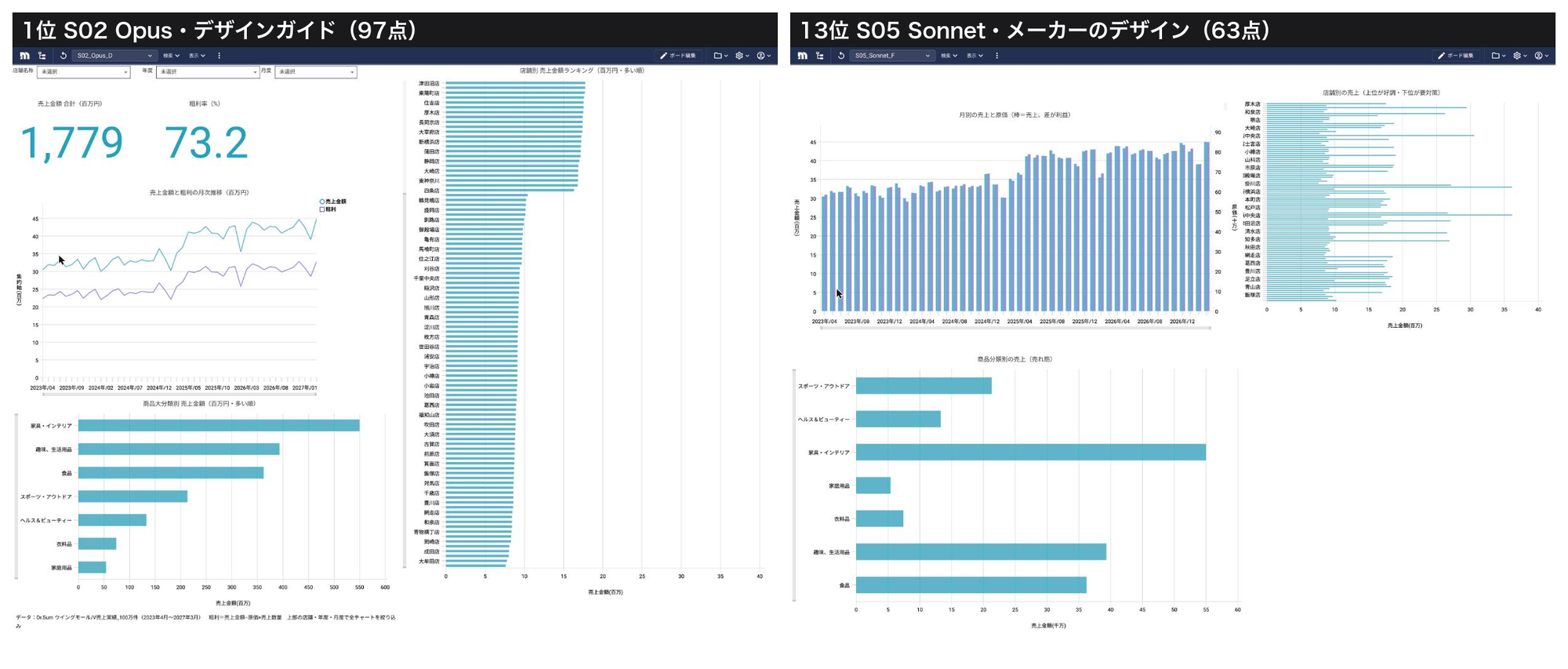Click the 津田沼店 row label in the store ranking
Image resolution: width=1568 pixels, height=669 pixels.
pyautogui.click(x=429, y=83)
